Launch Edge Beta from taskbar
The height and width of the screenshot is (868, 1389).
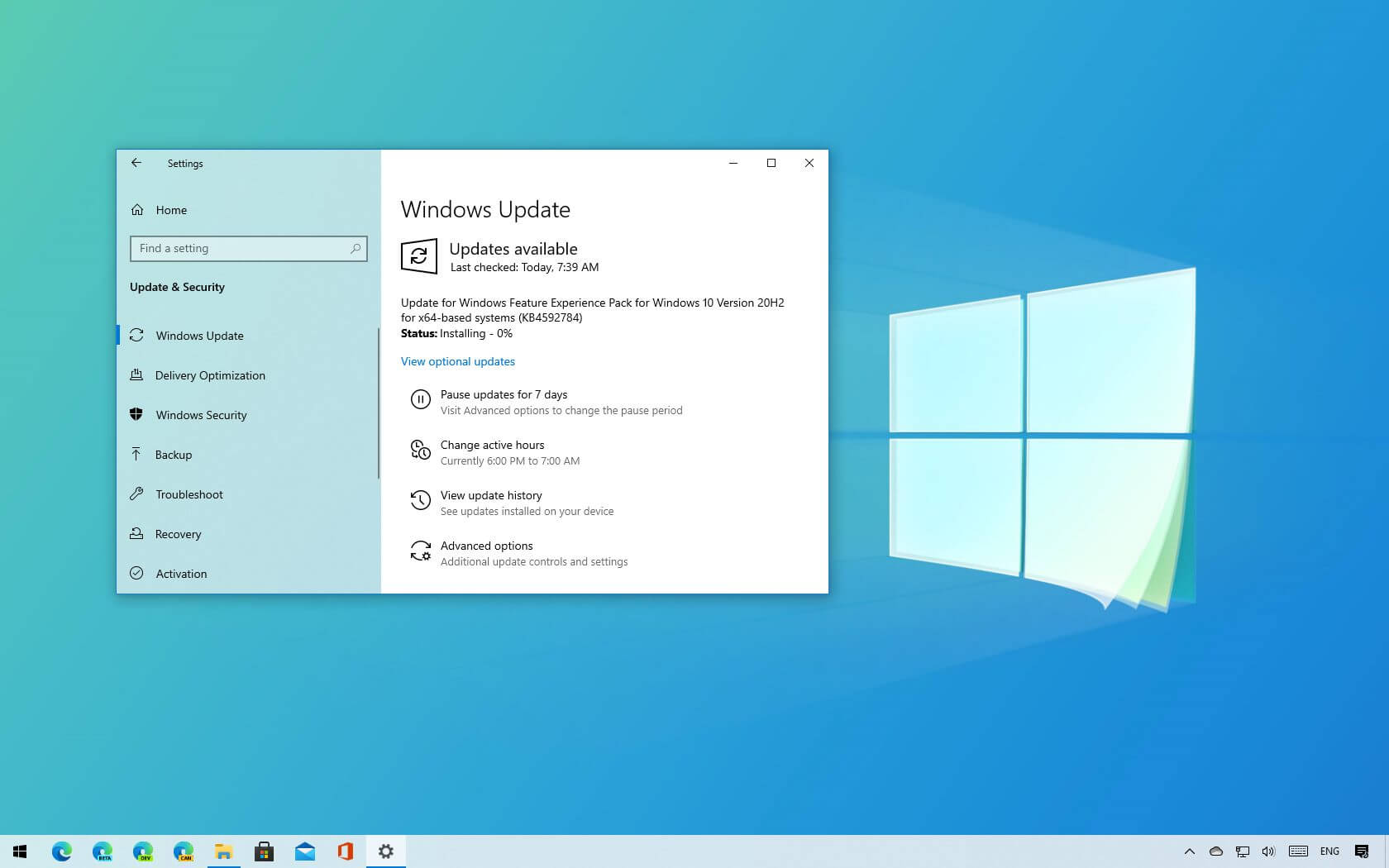point(102,851)
